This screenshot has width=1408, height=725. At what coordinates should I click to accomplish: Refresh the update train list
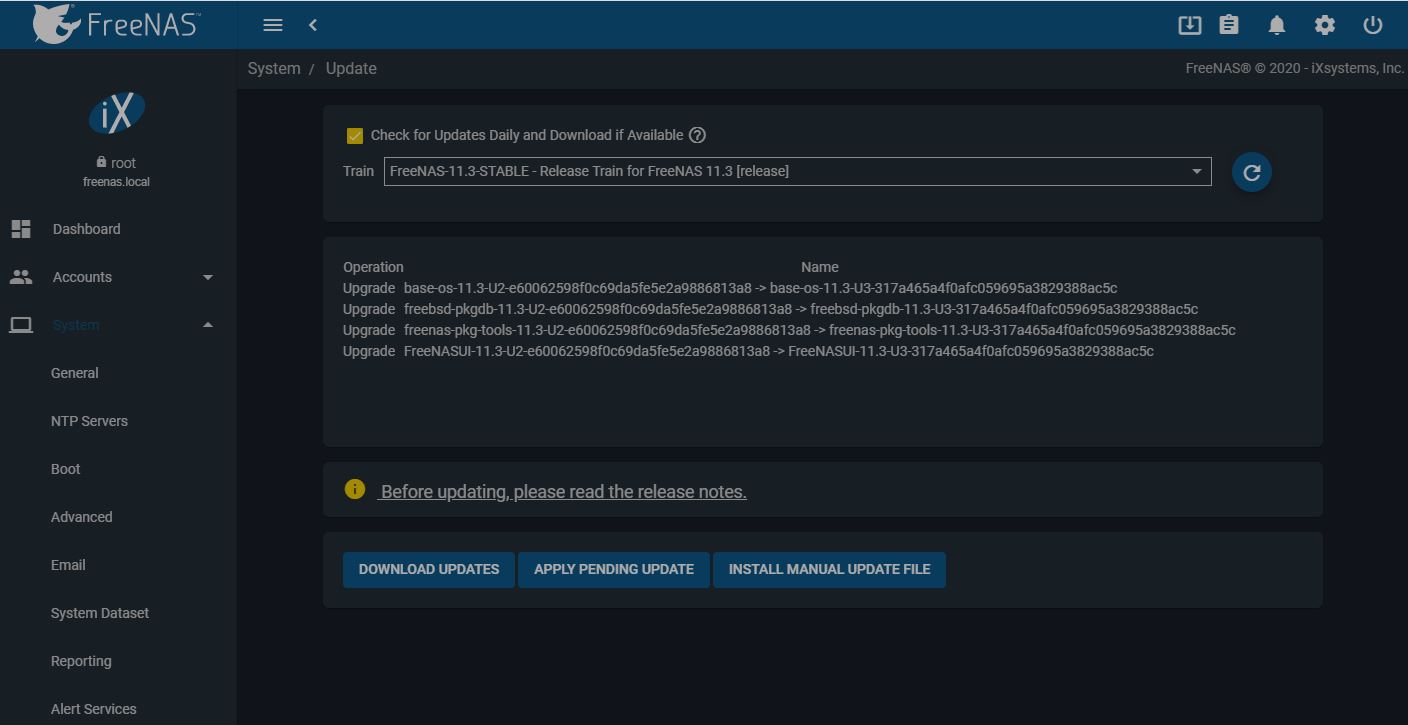click(x=1251, y=172)
